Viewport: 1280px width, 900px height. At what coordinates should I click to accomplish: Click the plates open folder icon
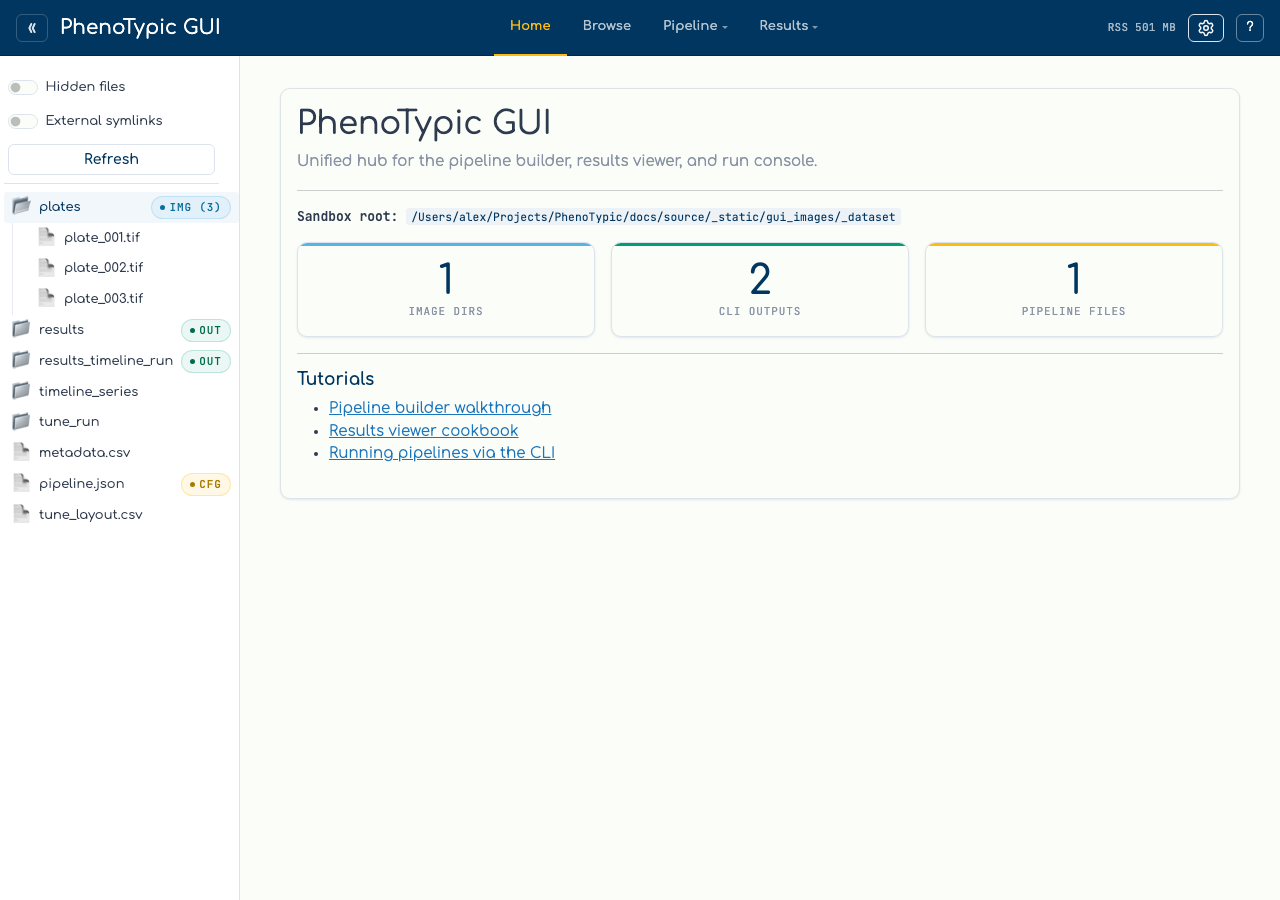[x=21, y=206]
